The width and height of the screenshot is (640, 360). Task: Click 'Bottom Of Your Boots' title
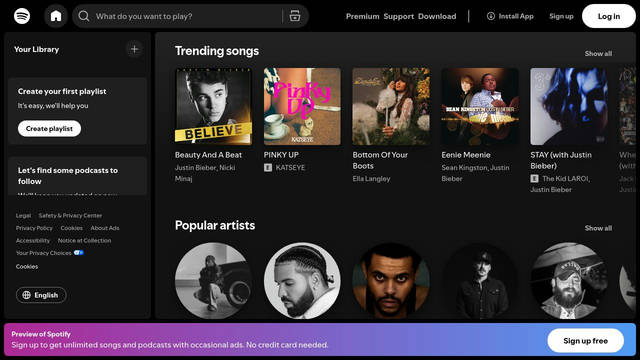click(380, 160)
